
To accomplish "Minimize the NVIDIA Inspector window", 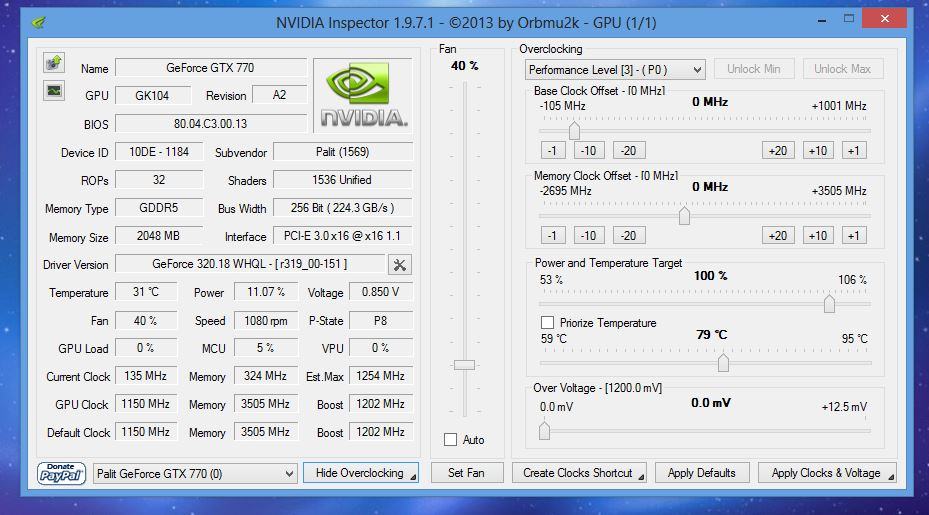I will 822,20.
